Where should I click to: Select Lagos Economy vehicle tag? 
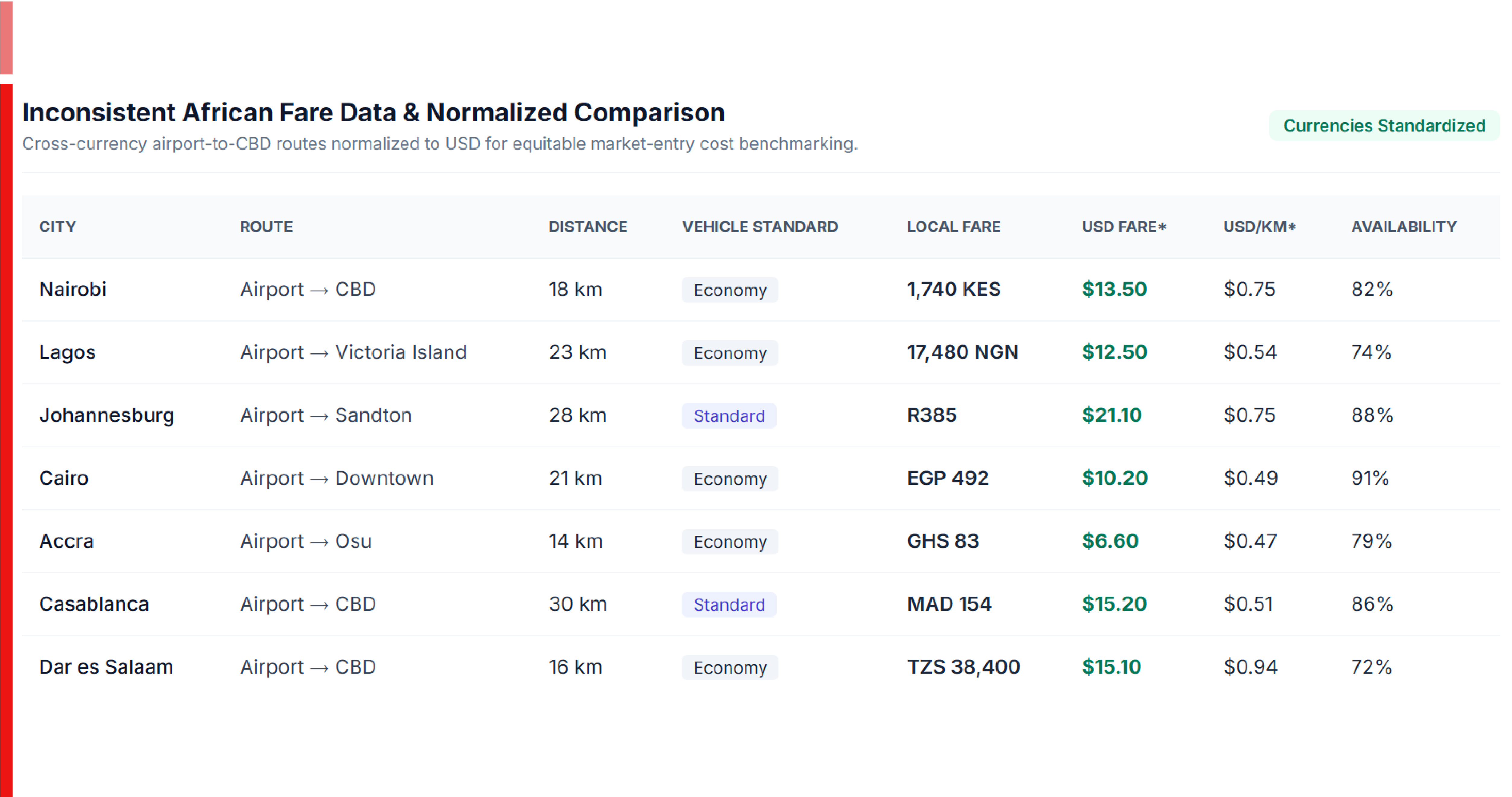click(x=730, y=353)
